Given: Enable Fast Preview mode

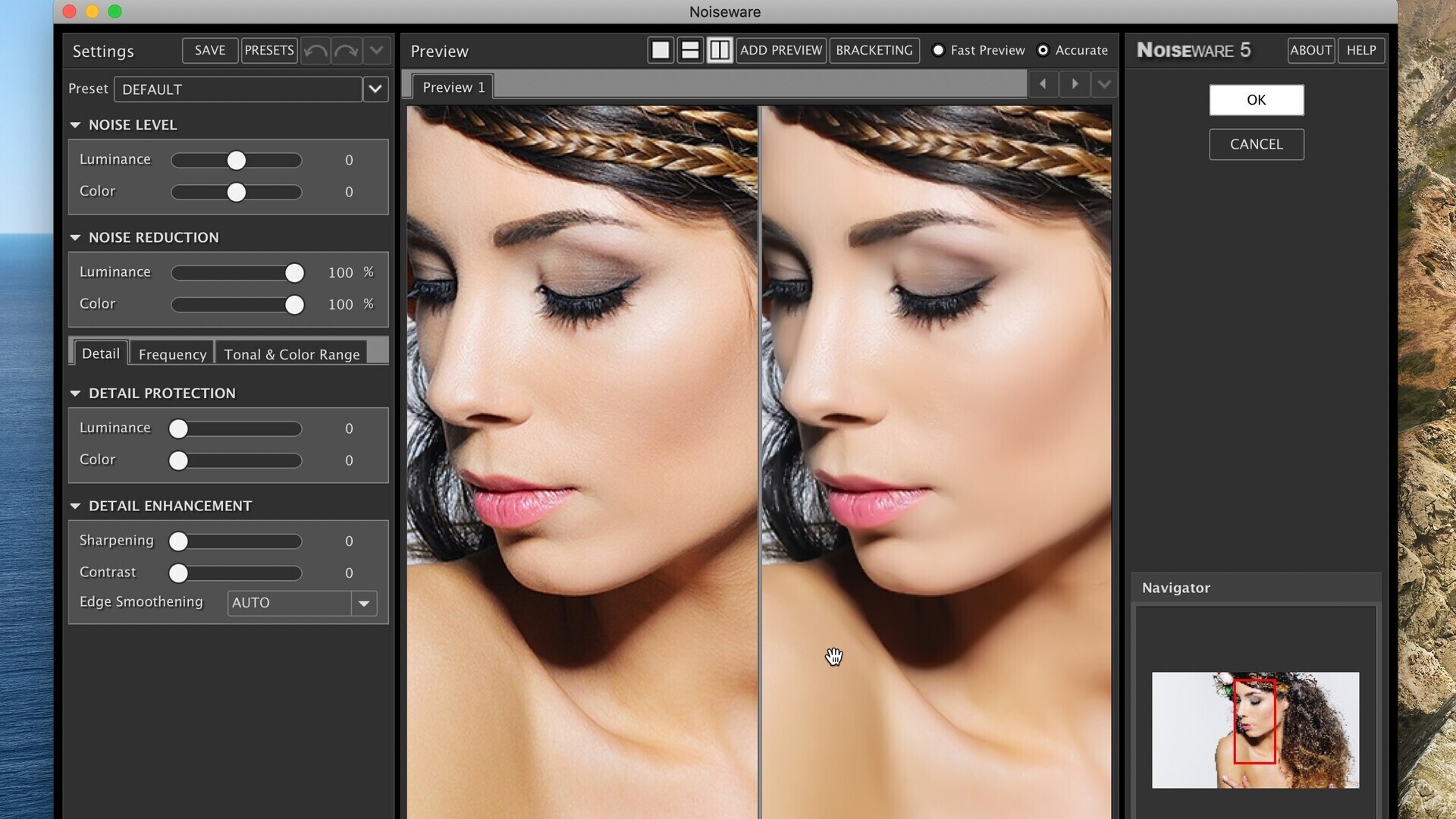Looking at the screenshot, I should coord(939,50).
